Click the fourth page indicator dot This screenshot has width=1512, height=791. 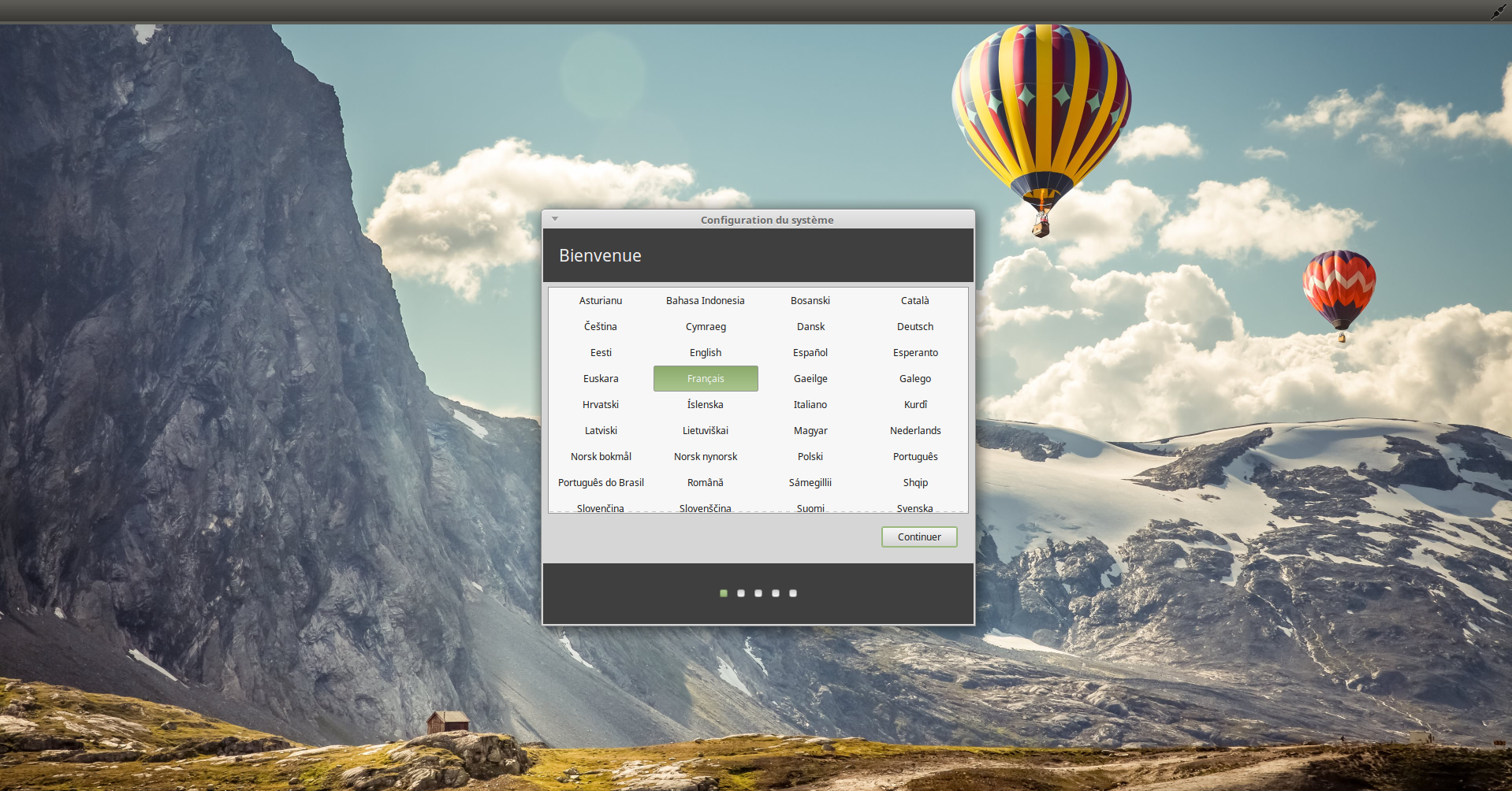pos(776,593)
